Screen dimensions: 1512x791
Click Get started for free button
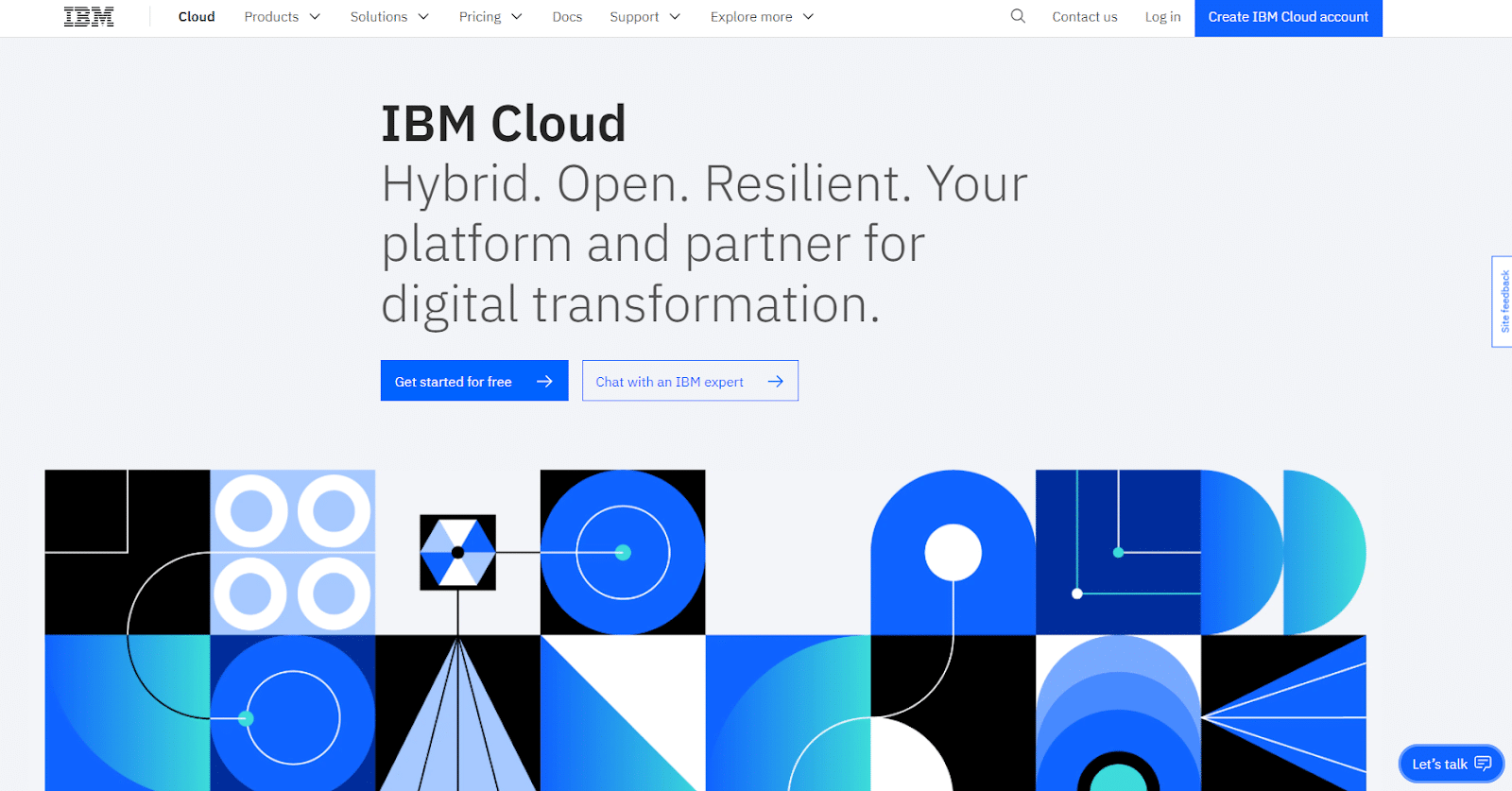(474, 381)
